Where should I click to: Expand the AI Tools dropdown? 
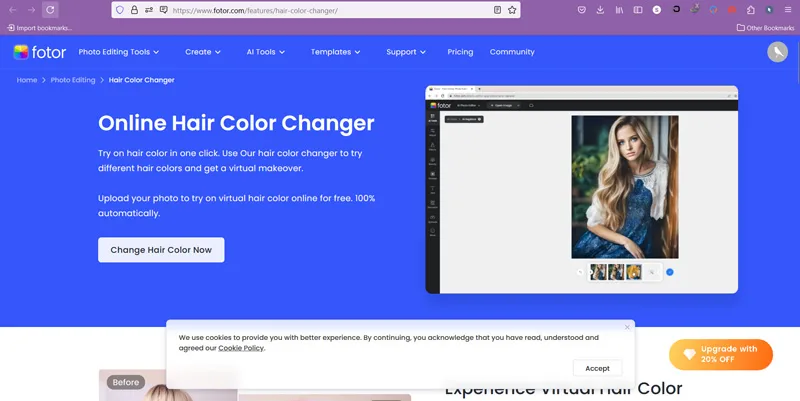click(265, 52)
